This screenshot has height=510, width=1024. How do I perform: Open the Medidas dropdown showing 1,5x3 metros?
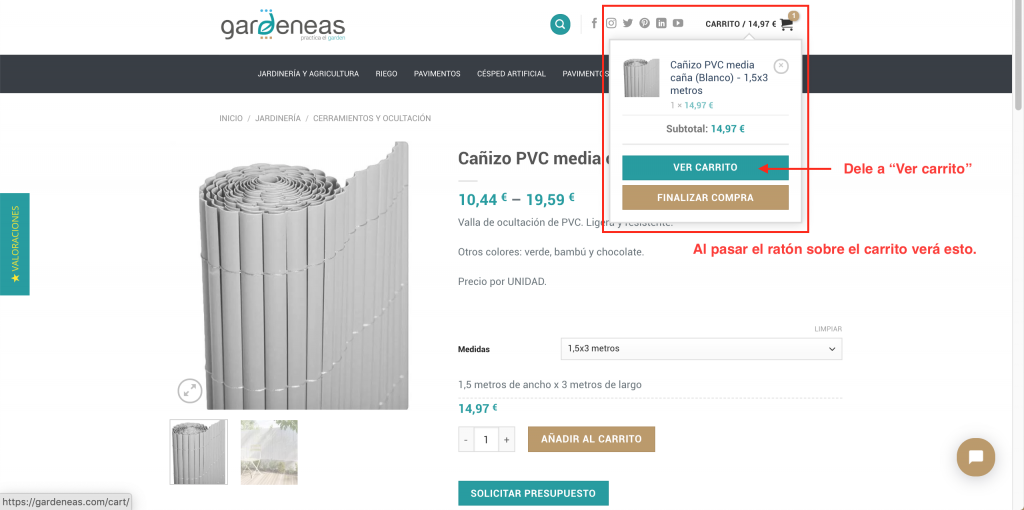click(x=701, y=349)
